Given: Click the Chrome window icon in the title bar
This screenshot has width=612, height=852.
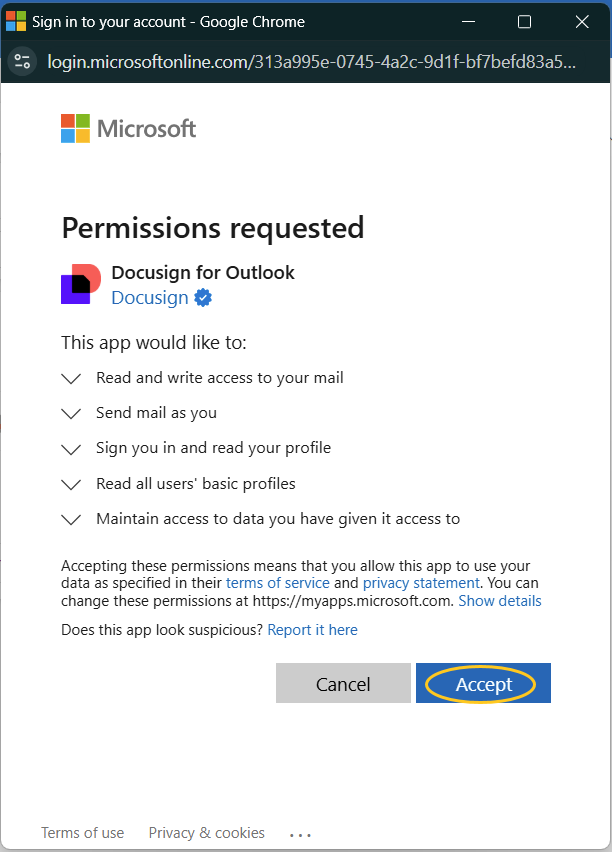Looking at the screenshot, I should click(x=16, y=20).
